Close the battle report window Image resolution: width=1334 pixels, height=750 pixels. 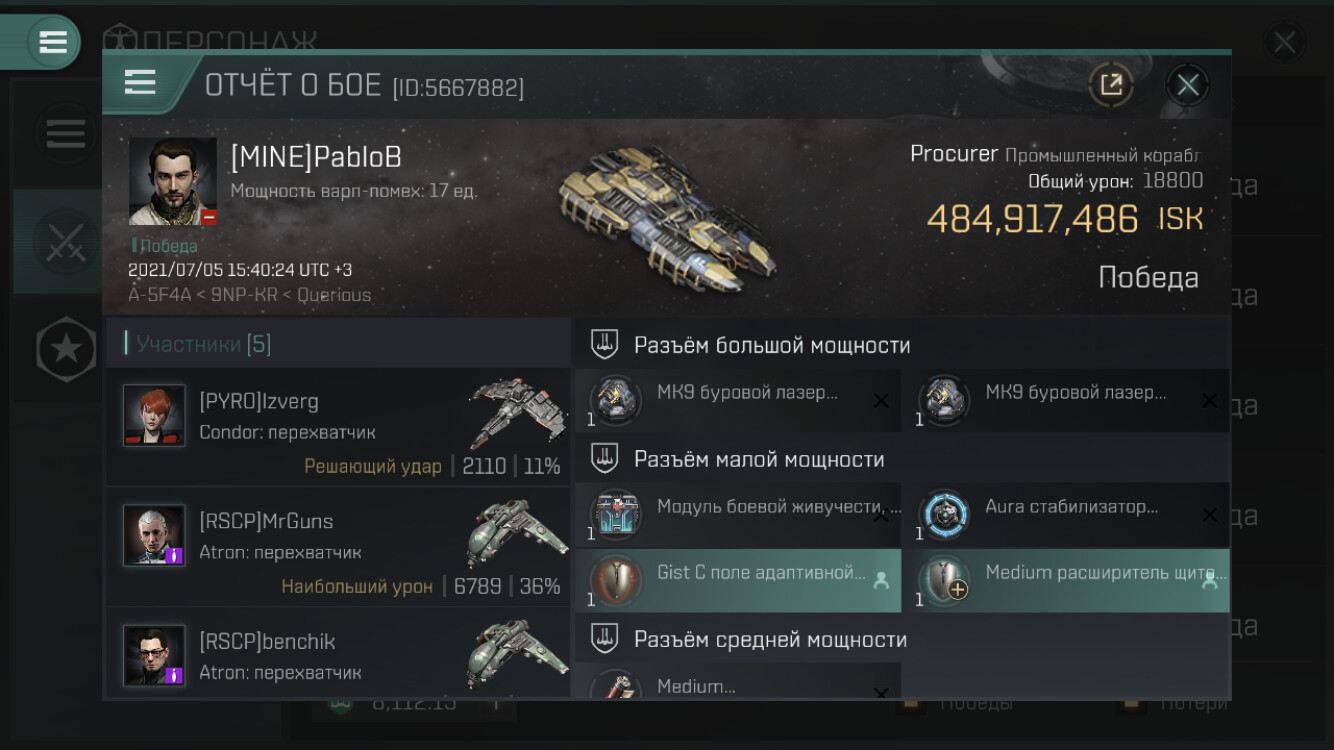(1187, 84)
